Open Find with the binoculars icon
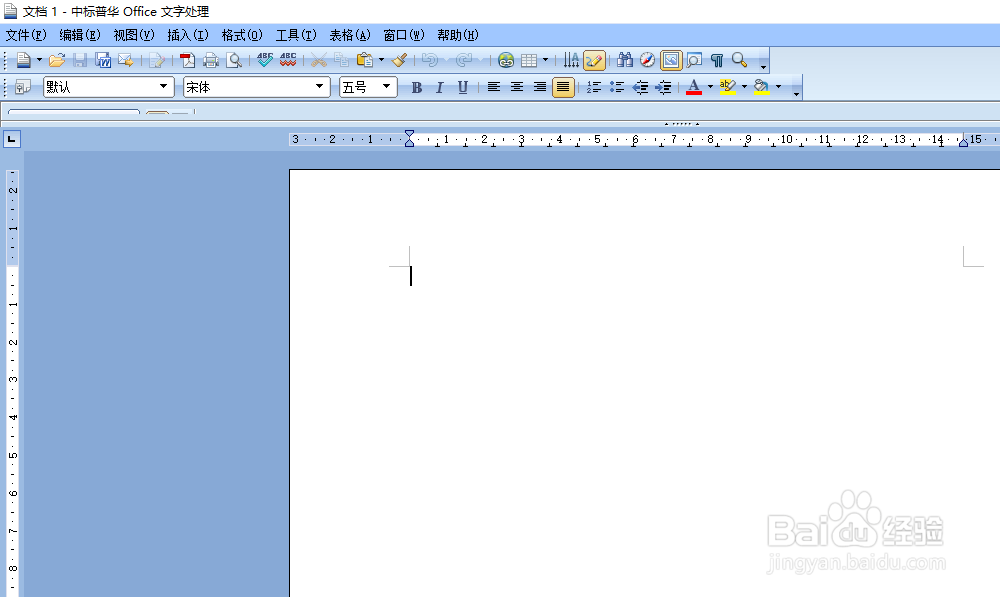Screen dimensions: 1000x597 626,59
